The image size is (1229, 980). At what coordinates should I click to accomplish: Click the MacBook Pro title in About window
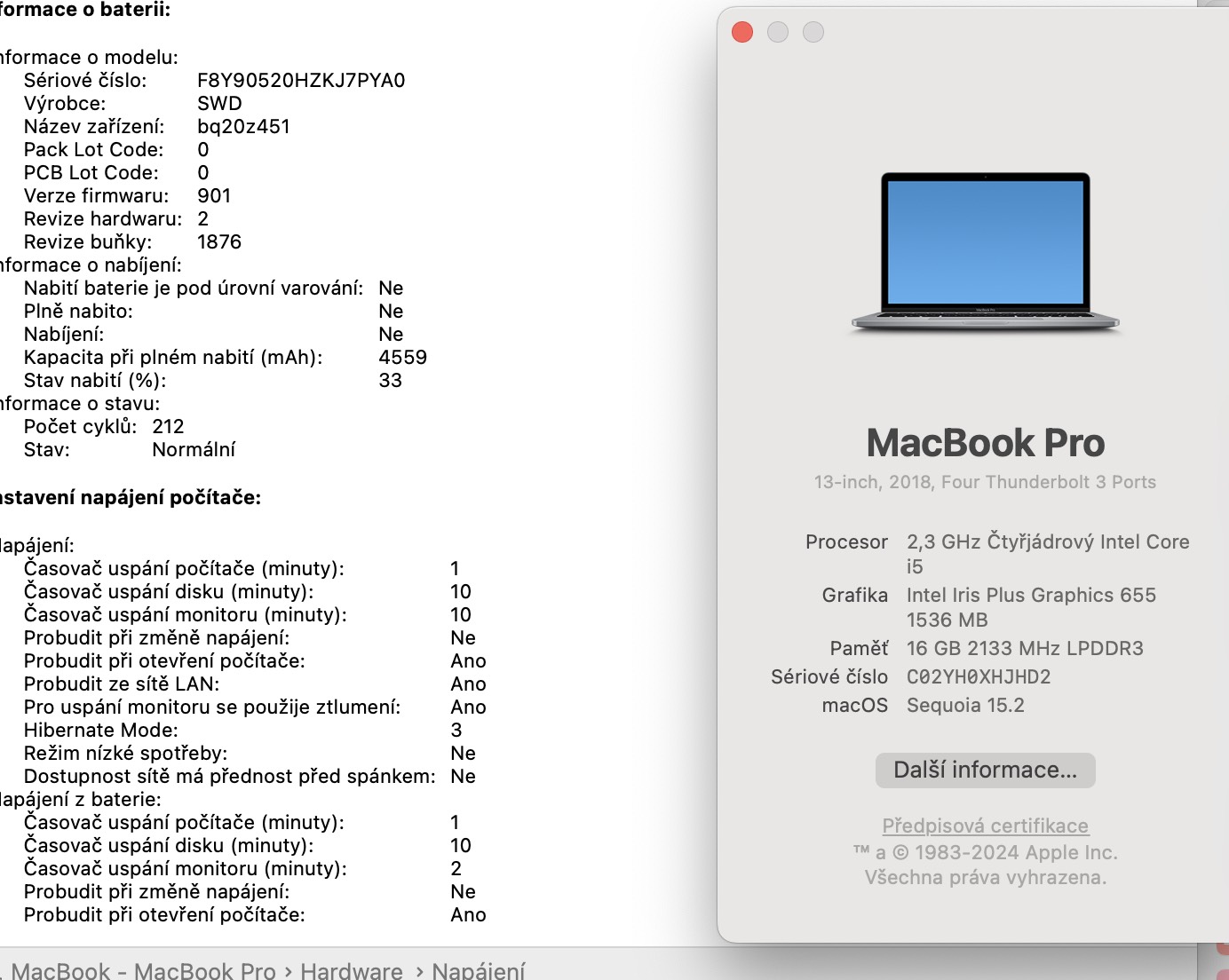click(x=986, y=443)
